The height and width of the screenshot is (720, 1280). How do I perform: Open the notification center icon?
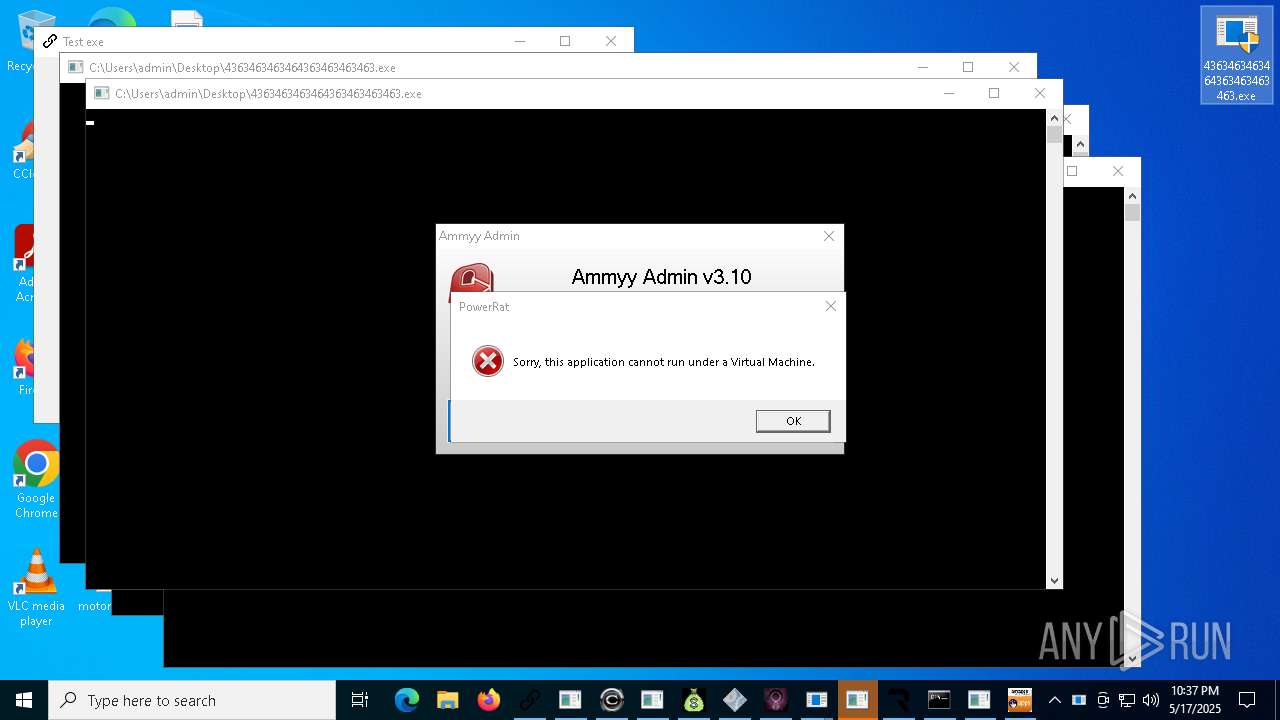point(1247,700)
